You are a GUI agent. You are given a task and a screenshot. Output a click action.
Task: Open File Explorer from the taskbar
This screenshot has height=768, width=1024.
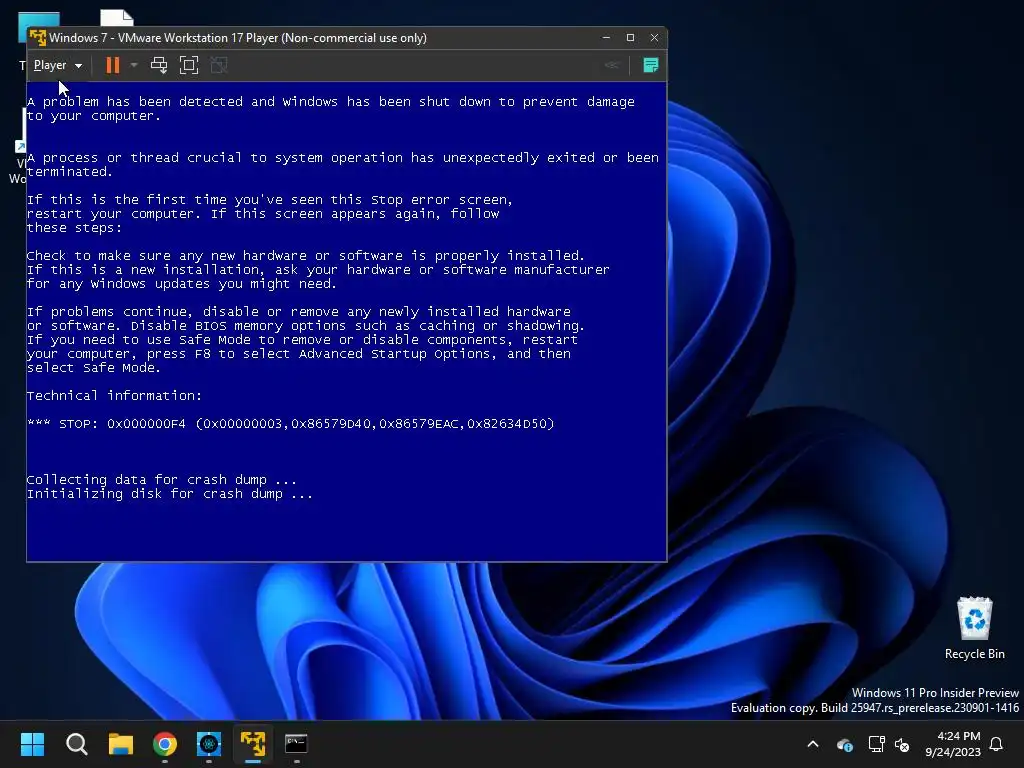coord(121,744)
